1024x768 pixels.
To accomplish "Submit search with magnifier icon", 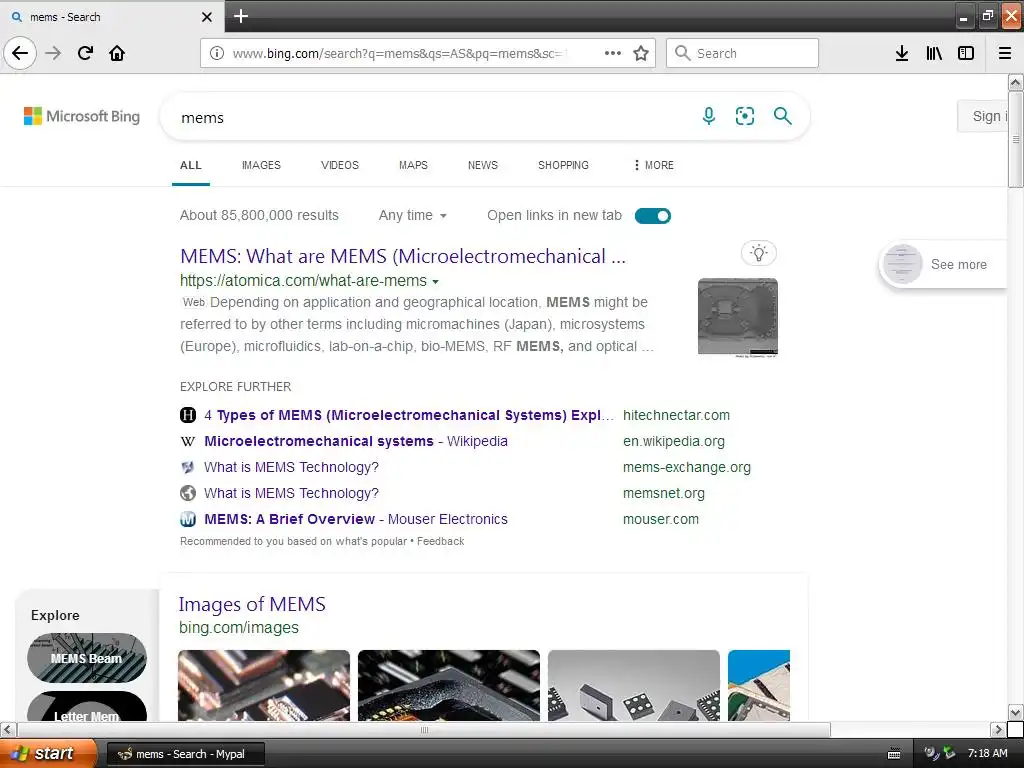I will pyautogui.click(x=782, y=116).
